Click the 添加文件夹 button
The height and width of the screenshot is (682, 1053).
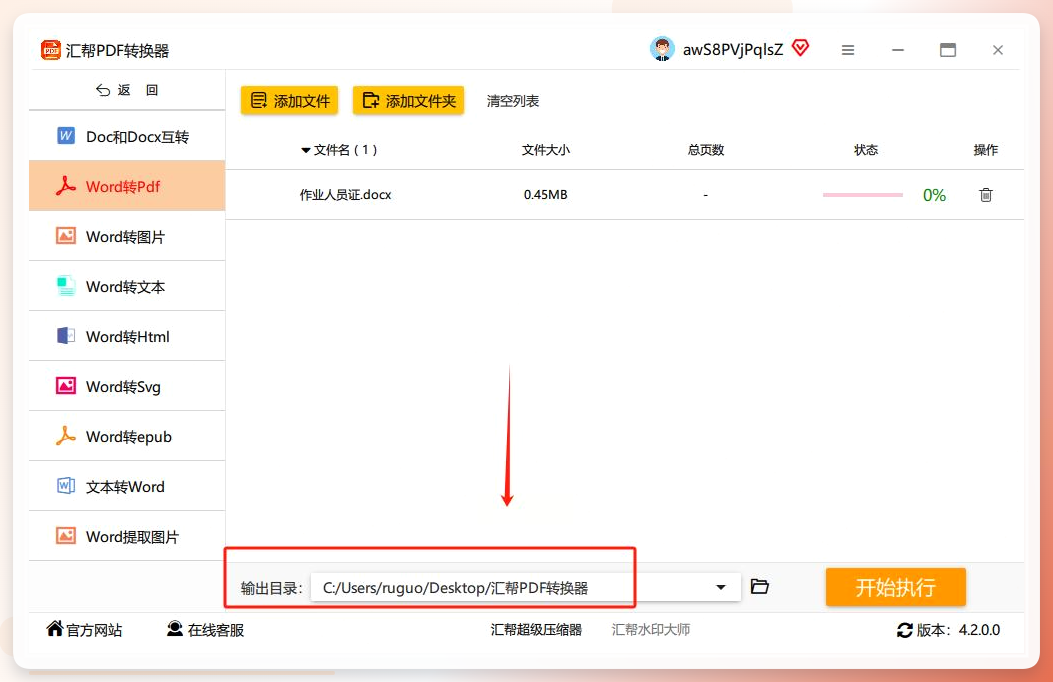click(x=408, y=101)
